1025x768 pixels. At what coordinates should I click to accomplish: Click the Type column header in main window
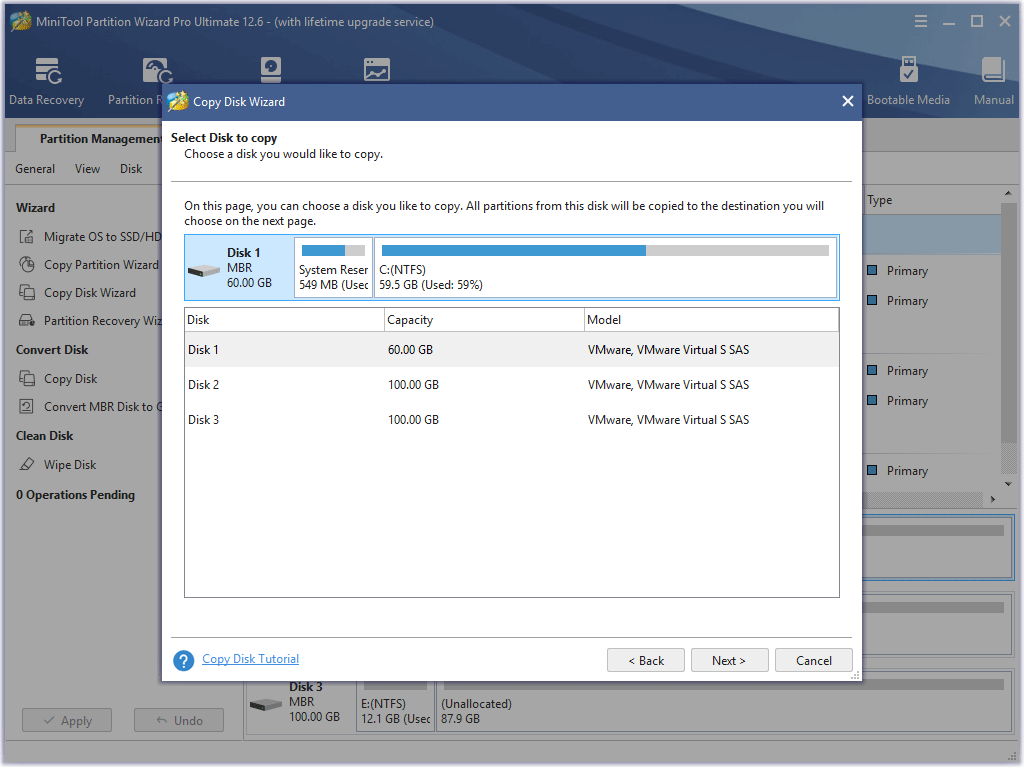(x=879, y=200)
